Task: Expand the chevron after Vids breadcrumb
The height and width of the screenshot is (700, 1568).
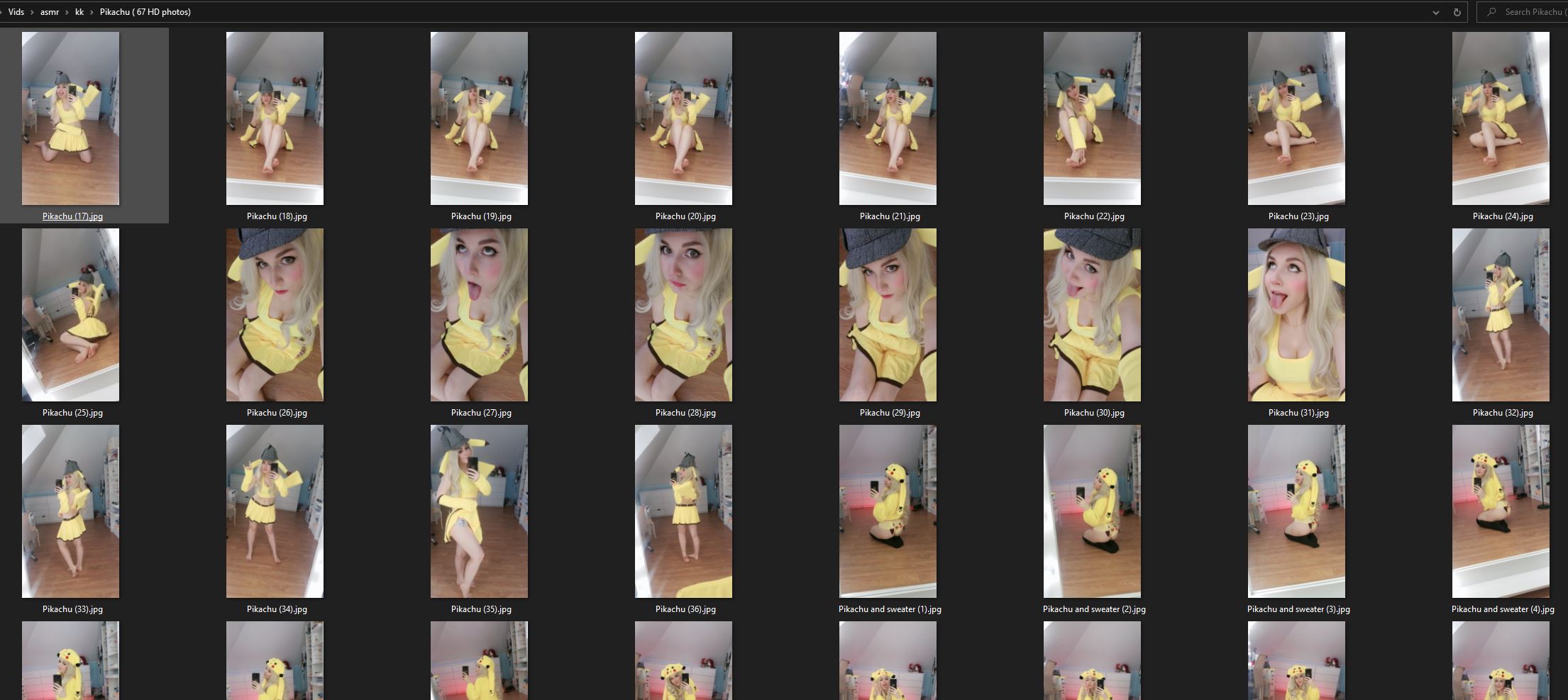Action: coord(33,12)
